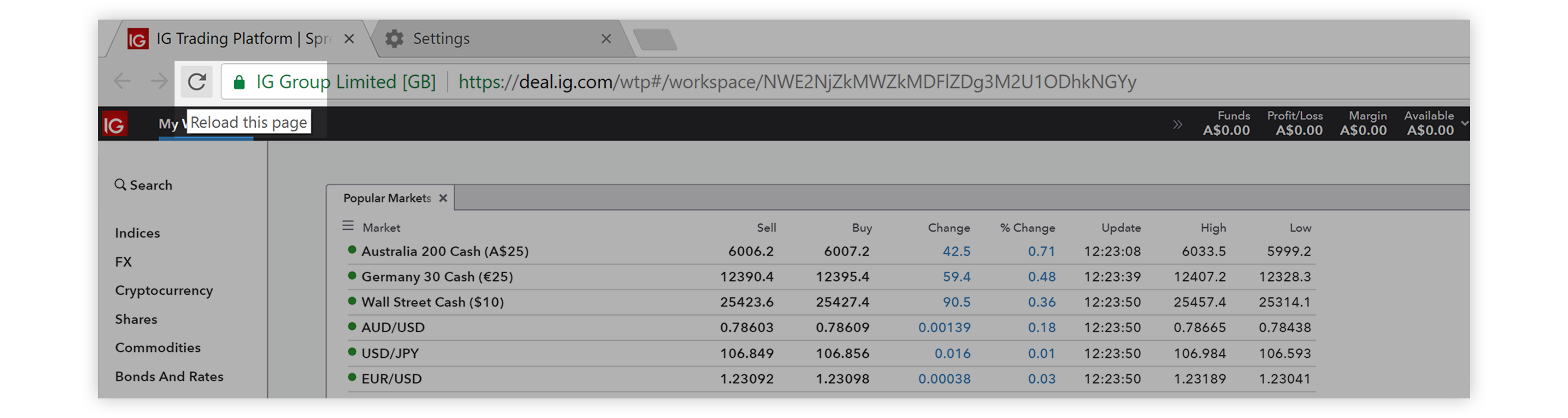1568x418 pixels.
Task: Click the browser address bar URL
Action: tap(797, 82)
